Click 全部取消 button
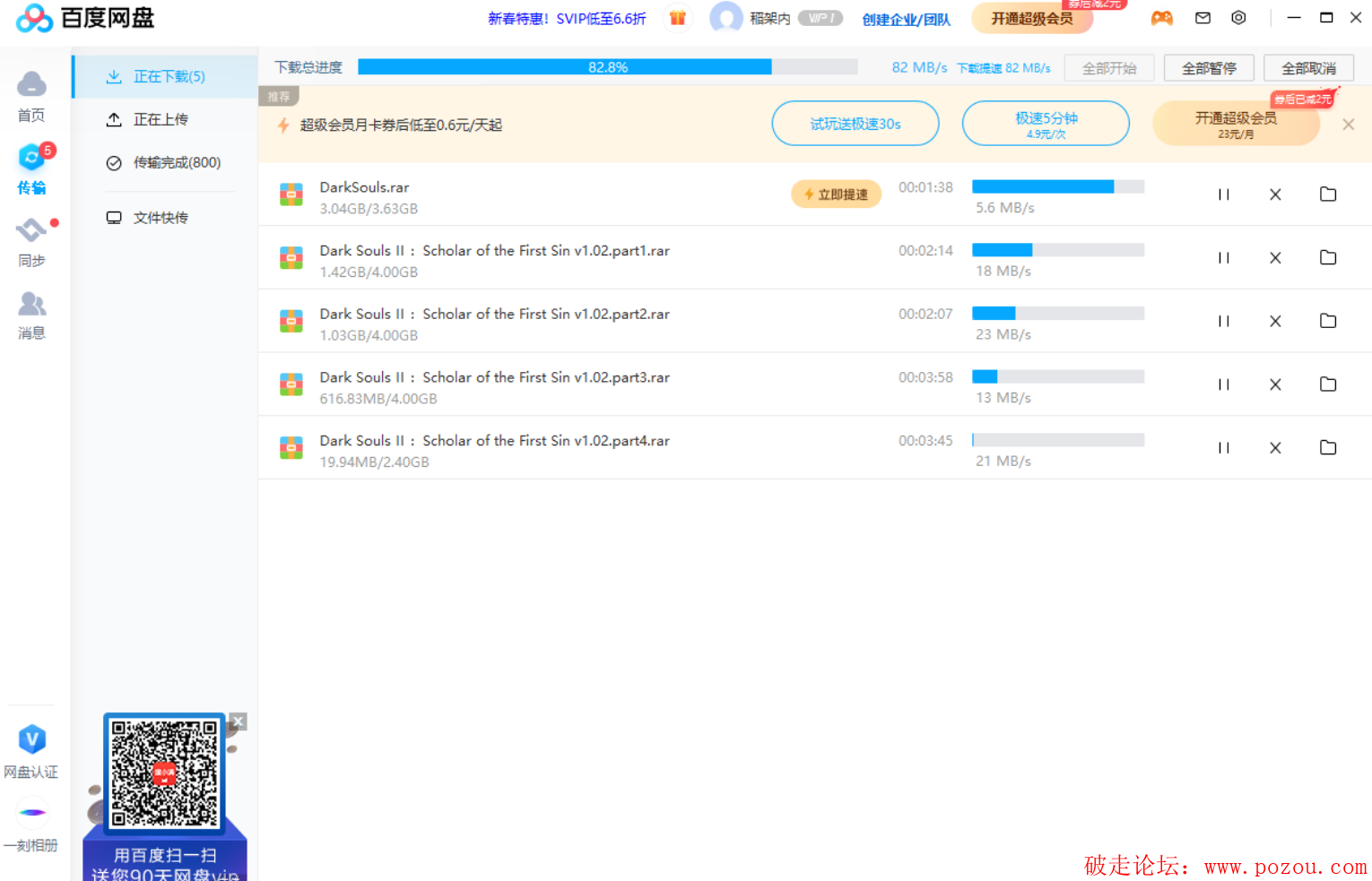Image resolution: width=1372 pixels, height=881 pixels. [1308, 68]
